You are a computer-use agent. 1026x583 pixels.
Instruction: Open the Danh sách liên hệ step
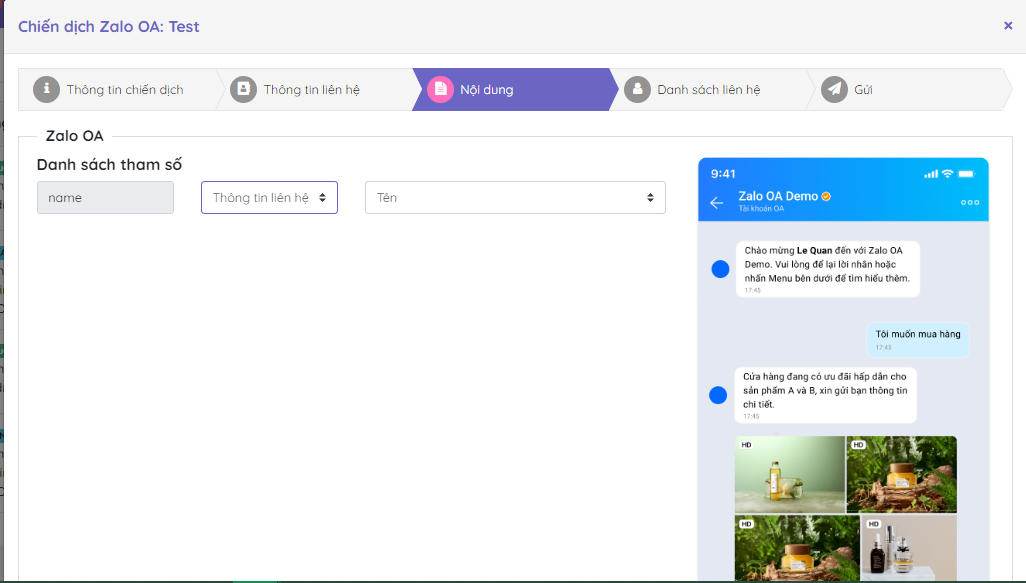pyautogui.click(x=713, y=90)
